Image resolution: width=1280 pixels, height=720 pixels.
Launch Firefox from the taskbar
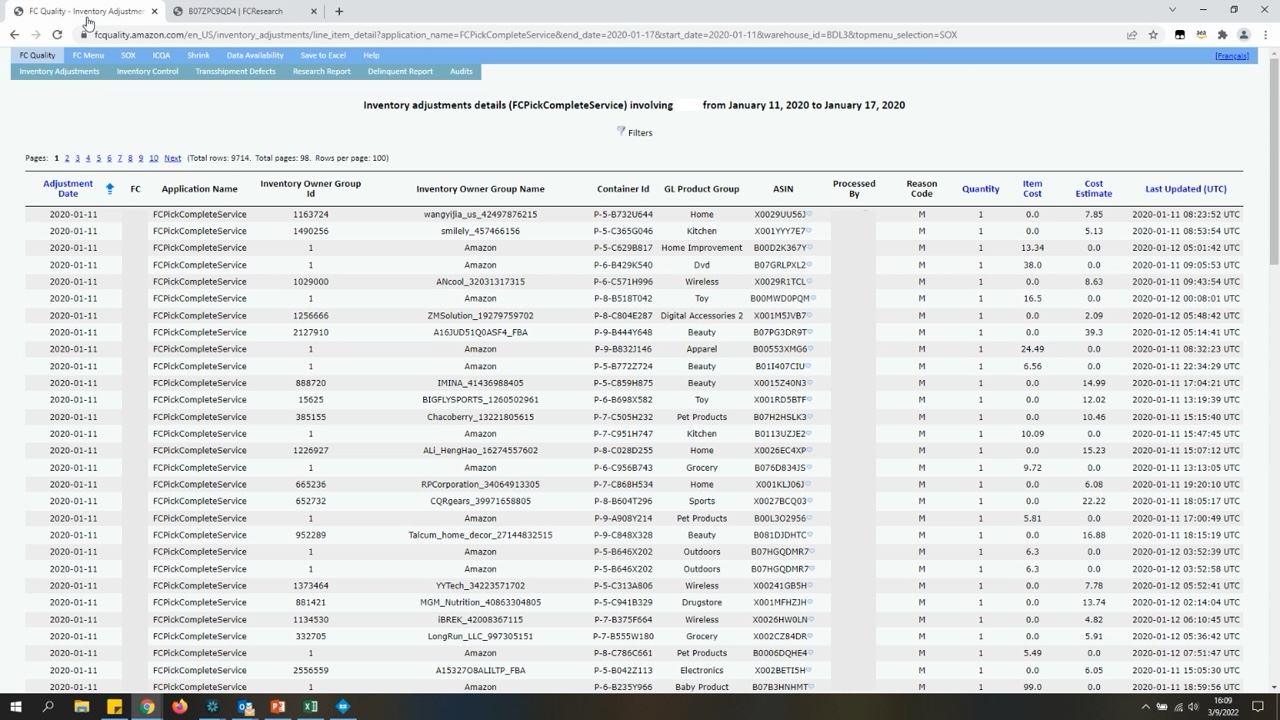click(179, 707)
